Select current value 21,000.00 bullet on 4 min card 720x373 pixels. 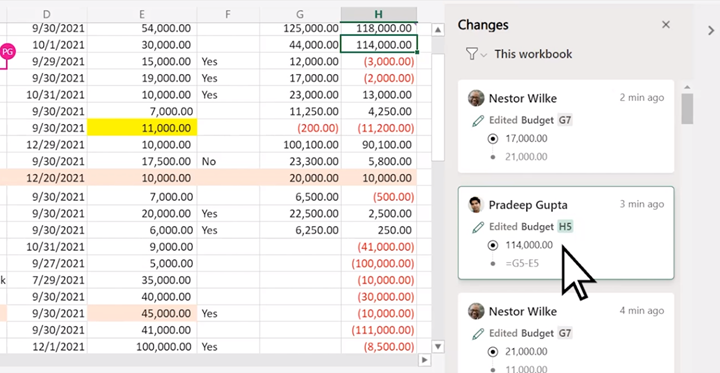click(x=493, y=352)
